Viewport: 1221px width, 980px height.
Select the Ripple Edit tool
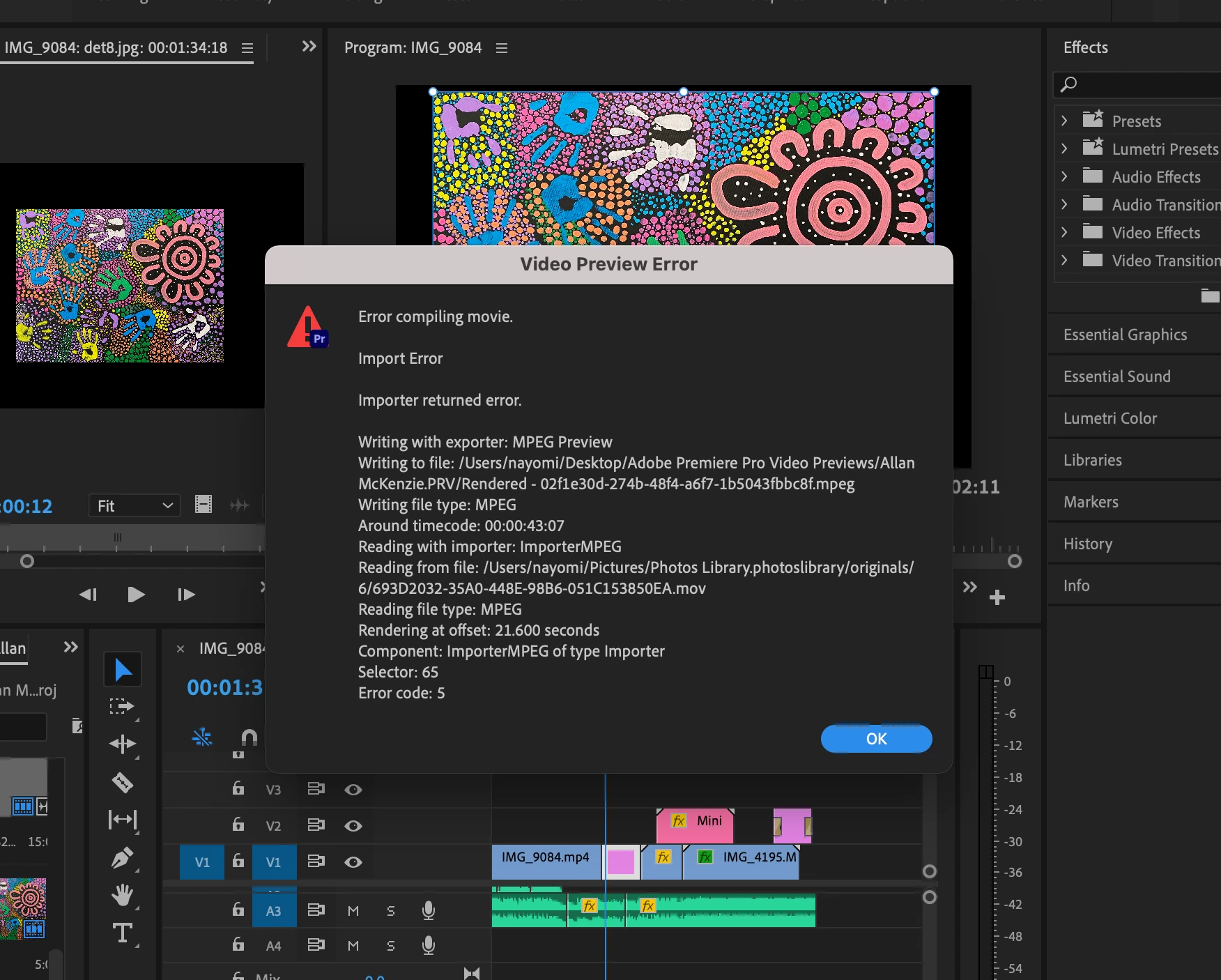(x=123, y=744)
